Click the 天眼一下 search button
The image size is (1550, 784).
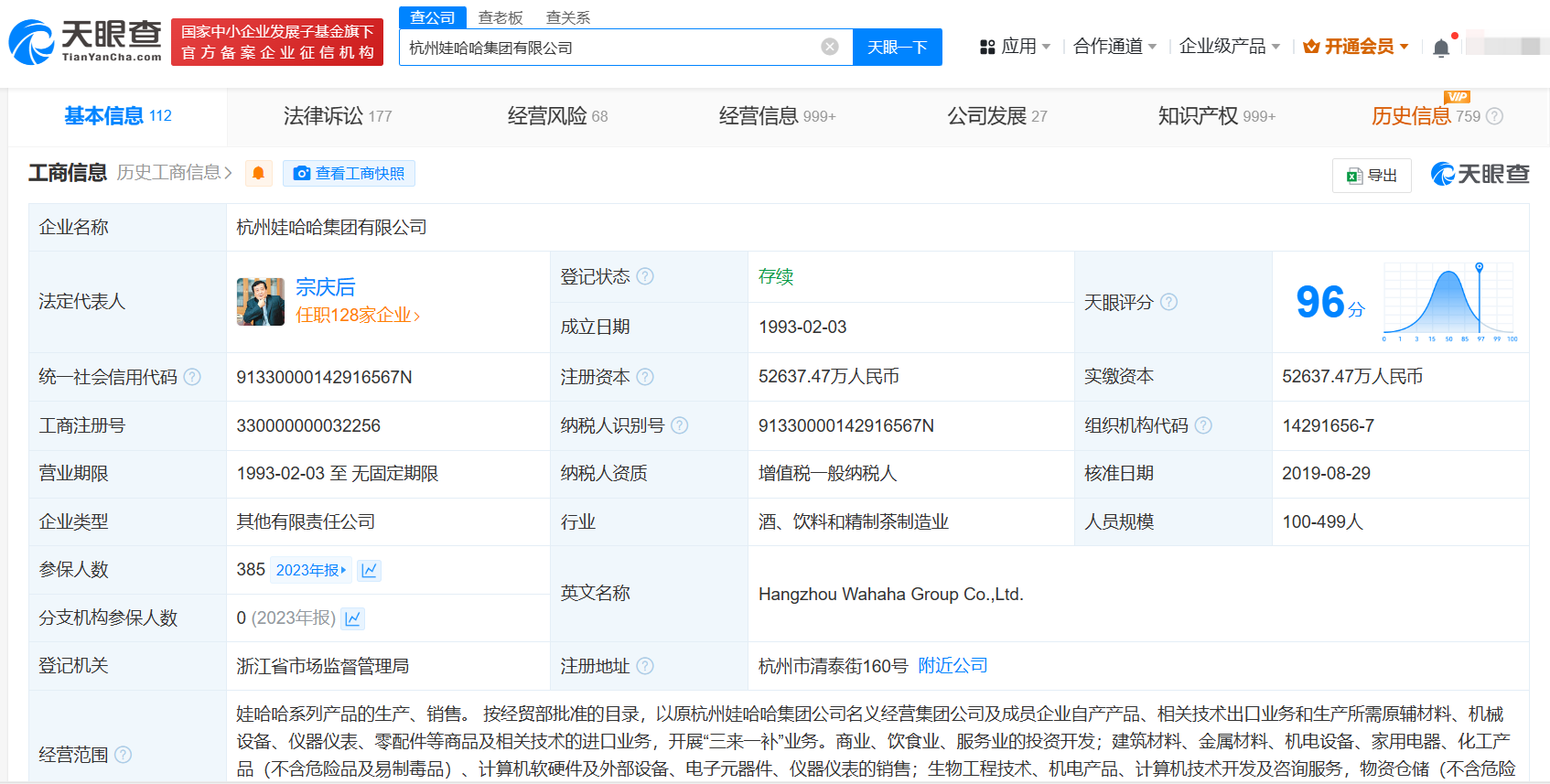[x=897, y=47]
